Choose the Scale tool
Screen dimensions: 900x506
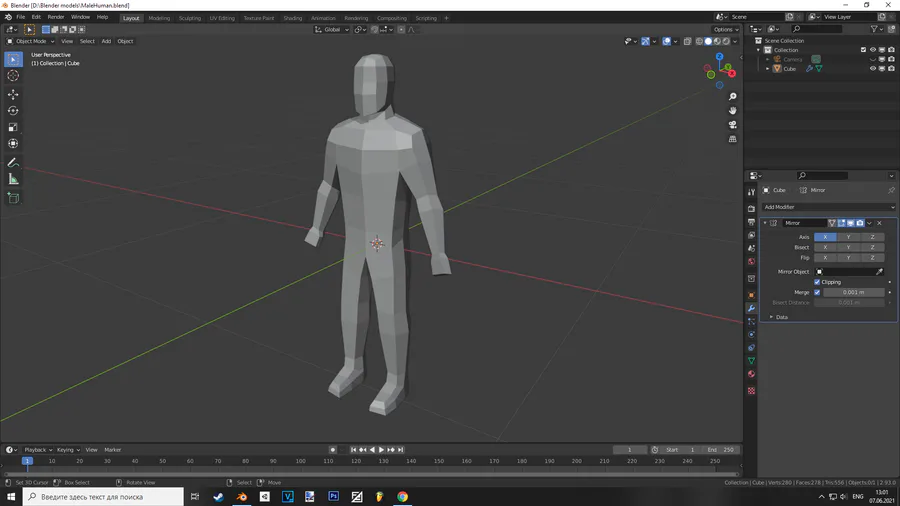[x=13, y=127]
